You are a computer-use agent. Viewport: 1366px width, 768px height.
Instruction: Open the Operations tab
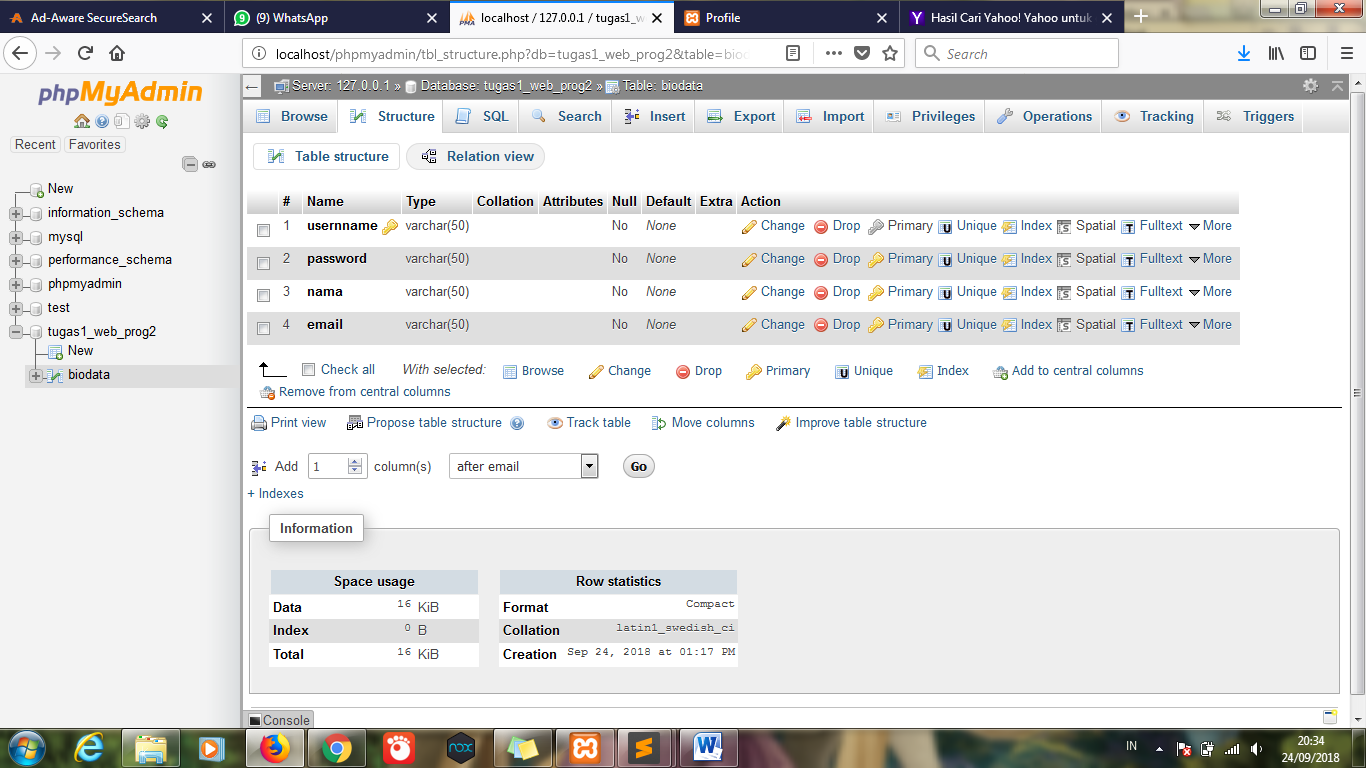(1044, 116)
